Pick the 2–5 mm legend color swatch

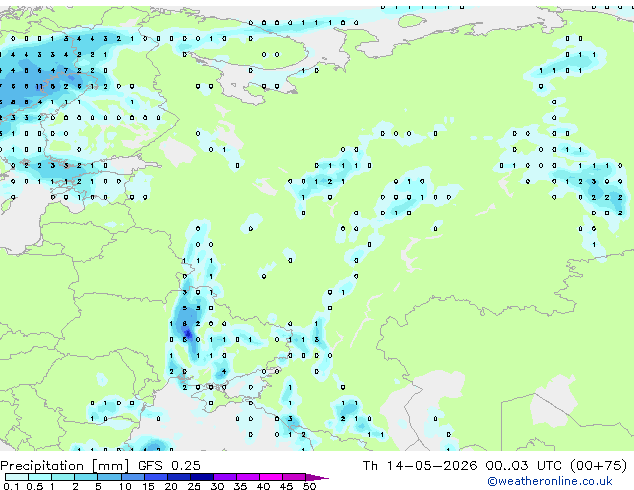click(86, 477)
